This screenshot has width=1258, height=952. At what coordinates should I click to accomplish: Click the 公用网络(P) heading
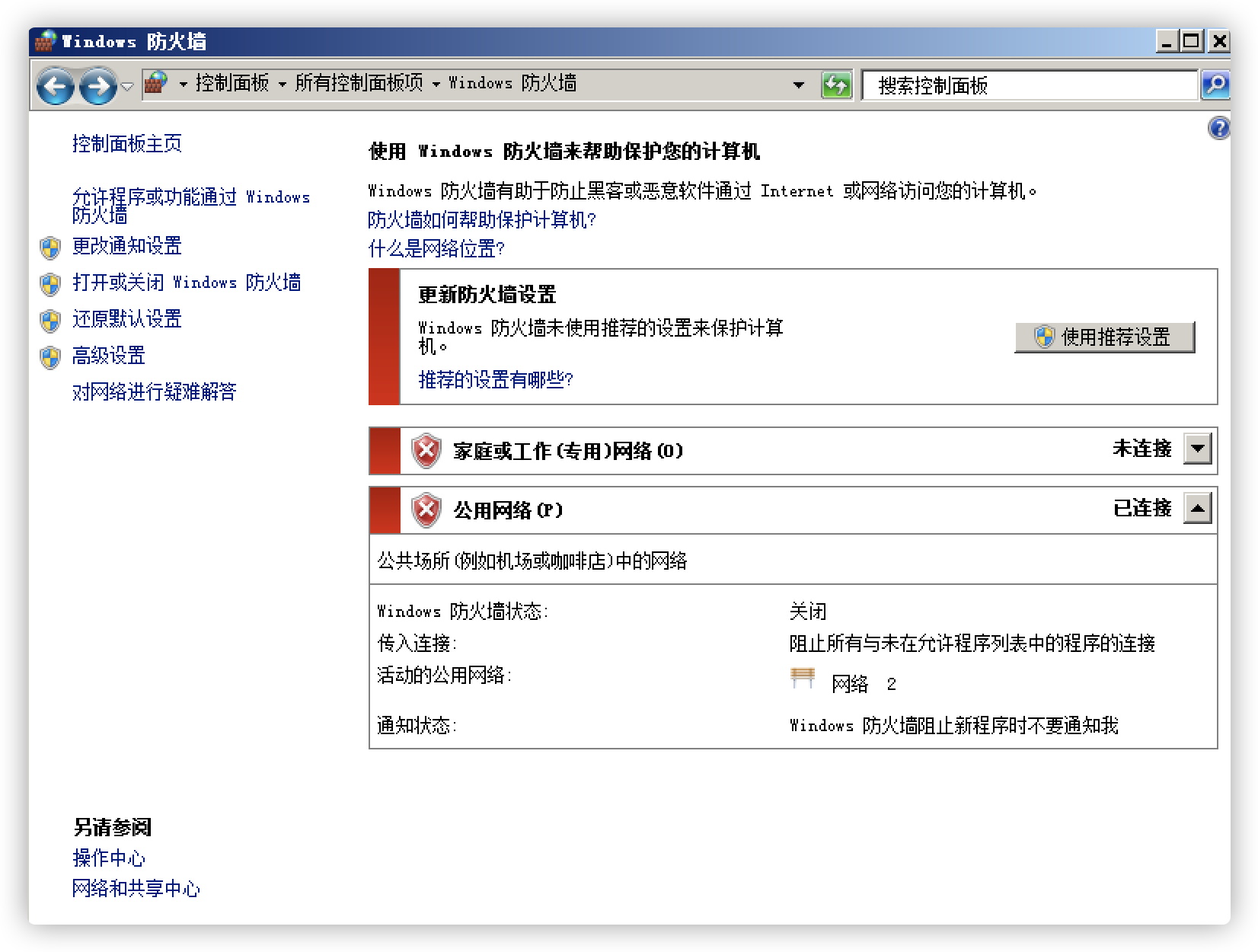click(x=508, y=510)
